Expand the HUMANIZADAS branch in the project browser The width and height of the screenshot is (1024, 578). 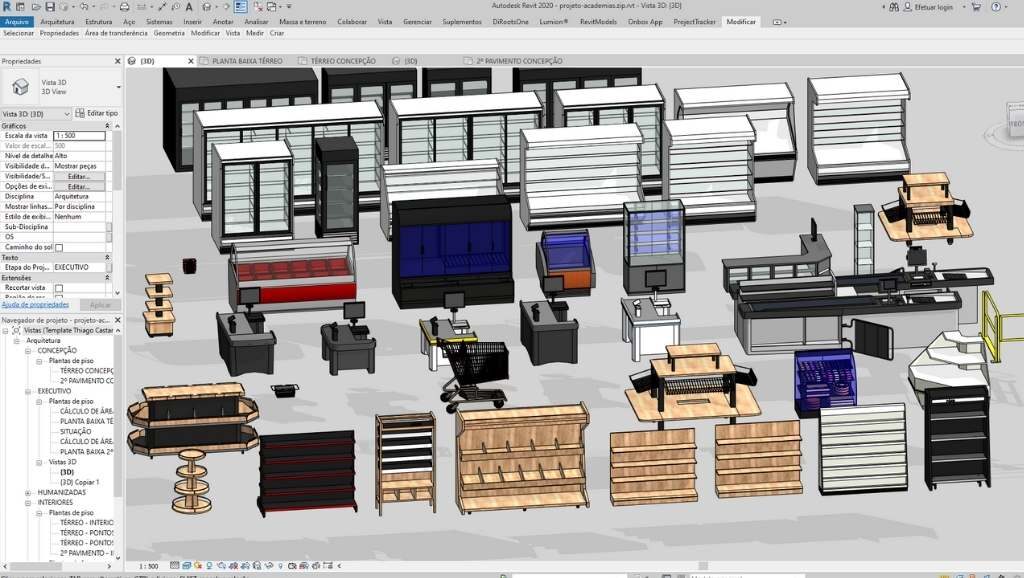[27, 493]
